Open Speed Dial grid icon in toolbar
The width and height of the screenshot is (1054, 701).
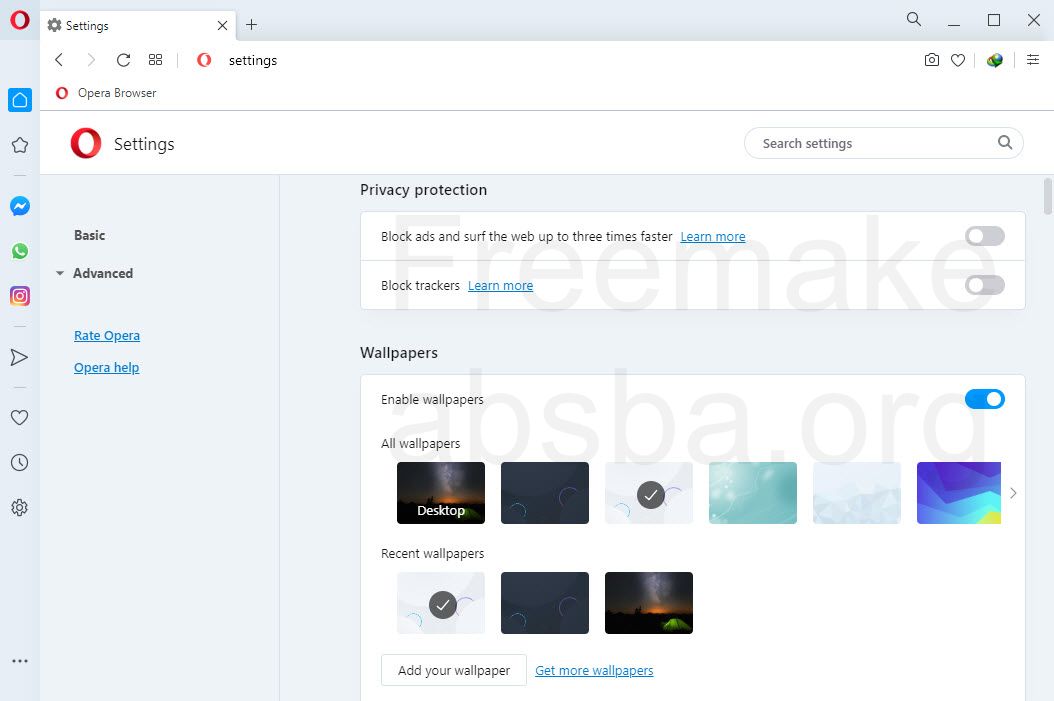(x=155, y=60)
